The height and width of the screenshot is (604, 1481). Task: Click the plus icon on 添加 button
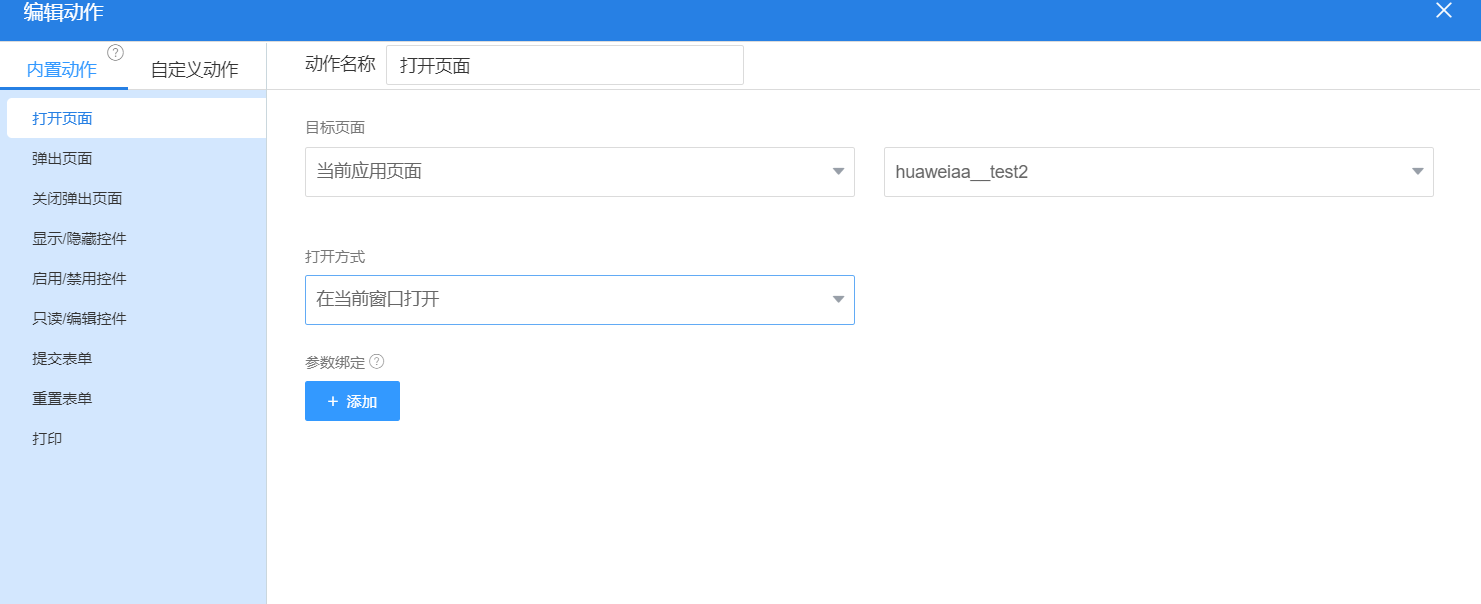[333, 401]
